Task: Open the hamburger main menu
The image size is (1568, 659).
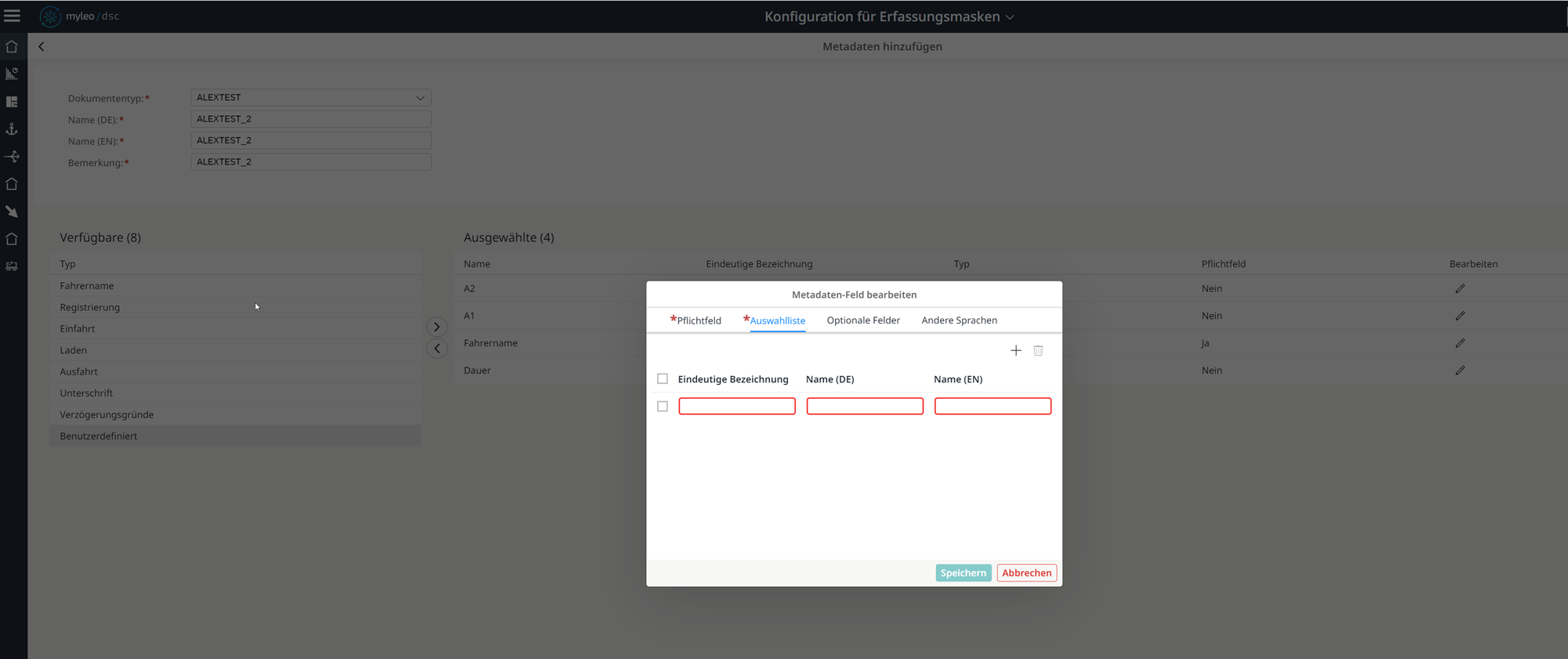Action: coord(13,16)
